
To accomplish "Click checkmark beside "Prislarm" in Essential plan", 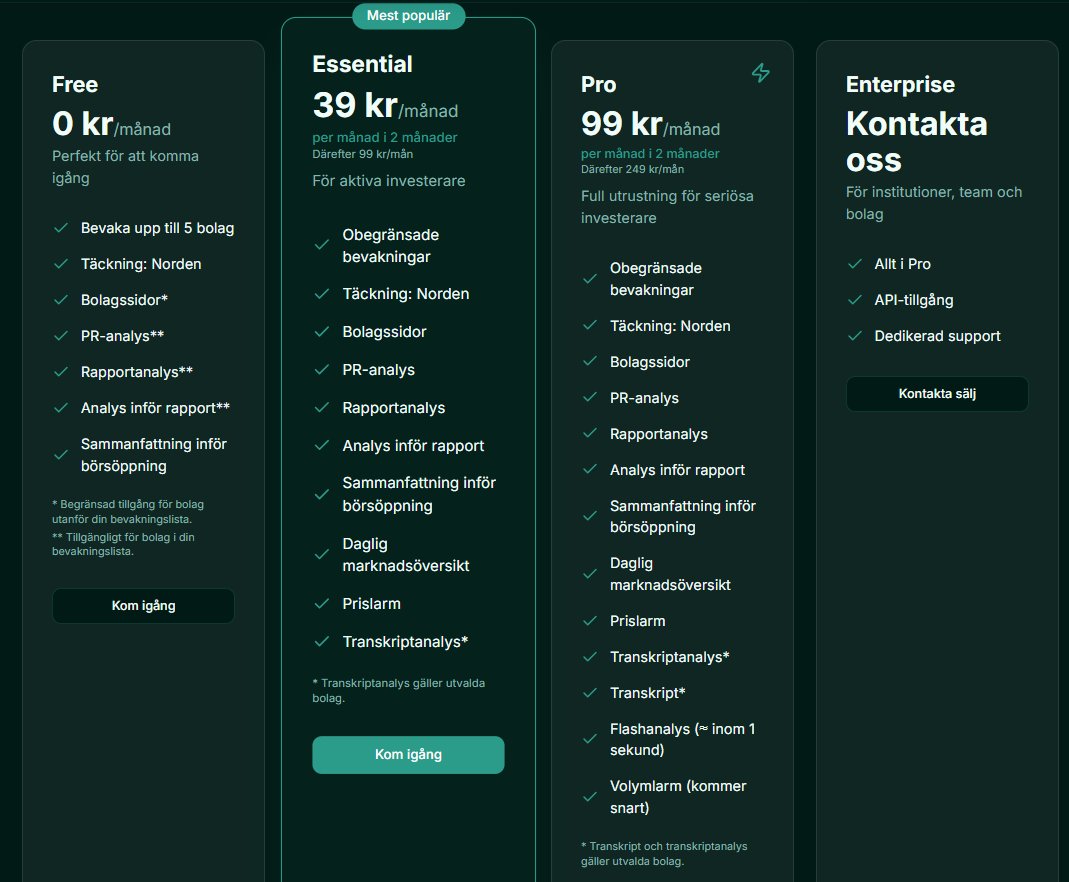I will click(322, 604).
